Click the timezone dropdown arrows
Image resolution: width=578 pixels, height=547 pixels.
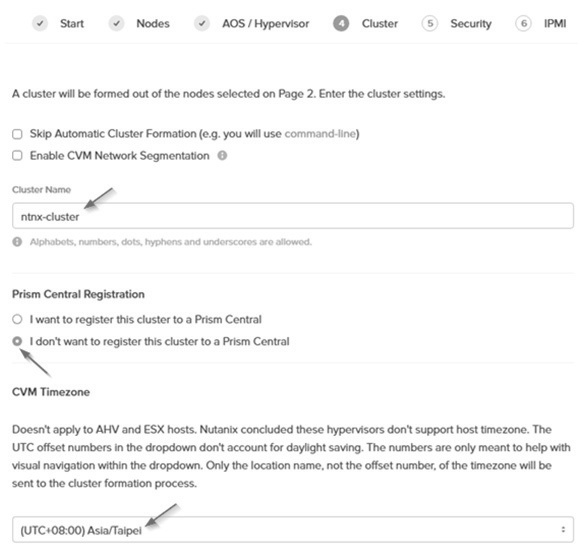(563, 530)
